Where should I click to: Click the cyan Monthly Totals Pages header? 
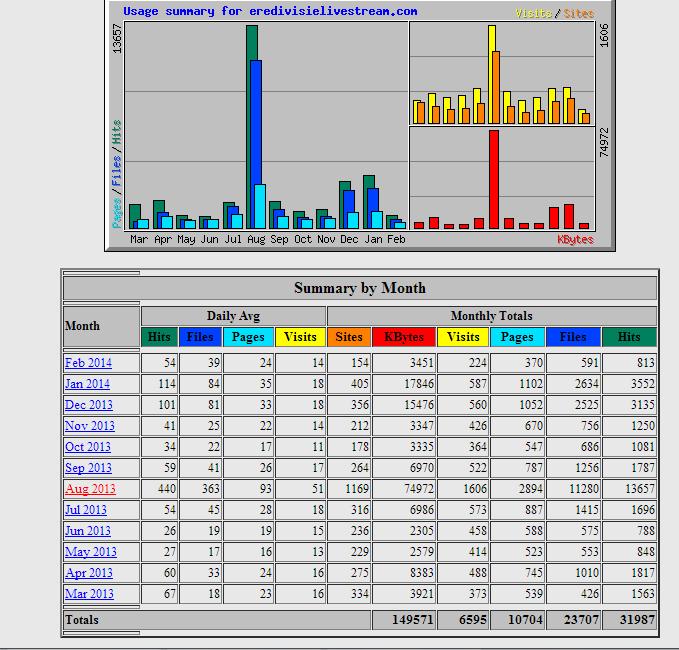[x=517, y=337]
